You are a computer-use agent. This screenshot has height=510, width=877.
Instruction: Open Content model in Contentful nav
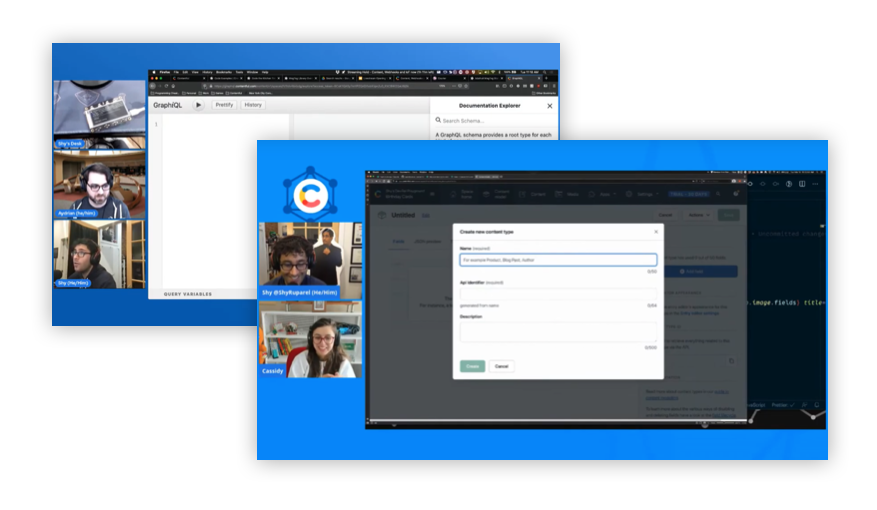[496, 194]
